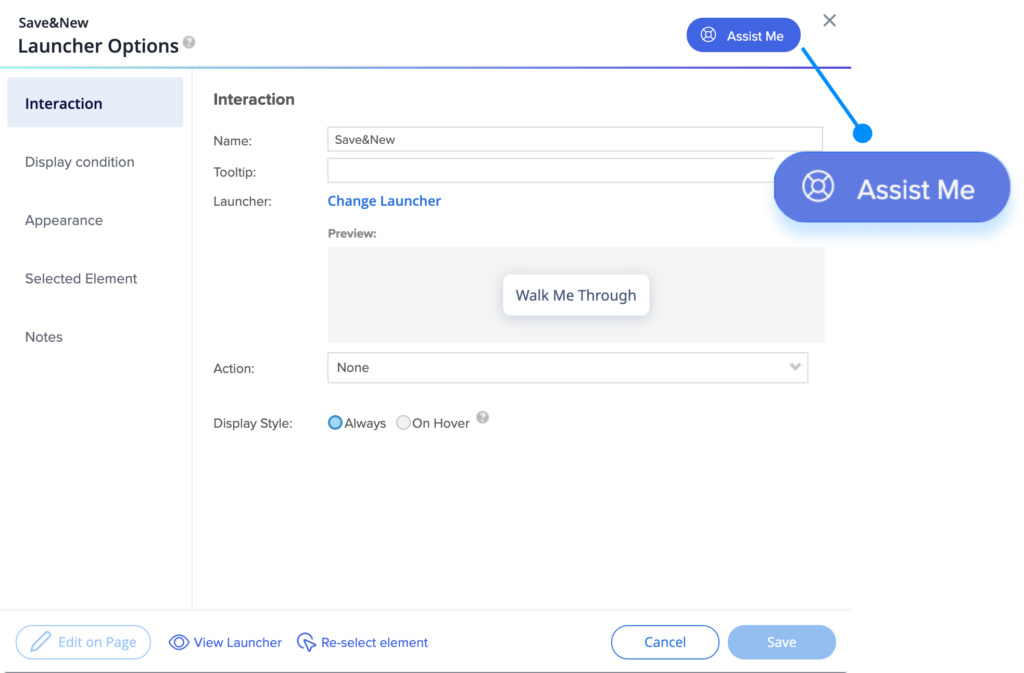Click the Walk Me Through launcher preview
Viewport: 1024px width, 673px height.
[x=576, y=295]
